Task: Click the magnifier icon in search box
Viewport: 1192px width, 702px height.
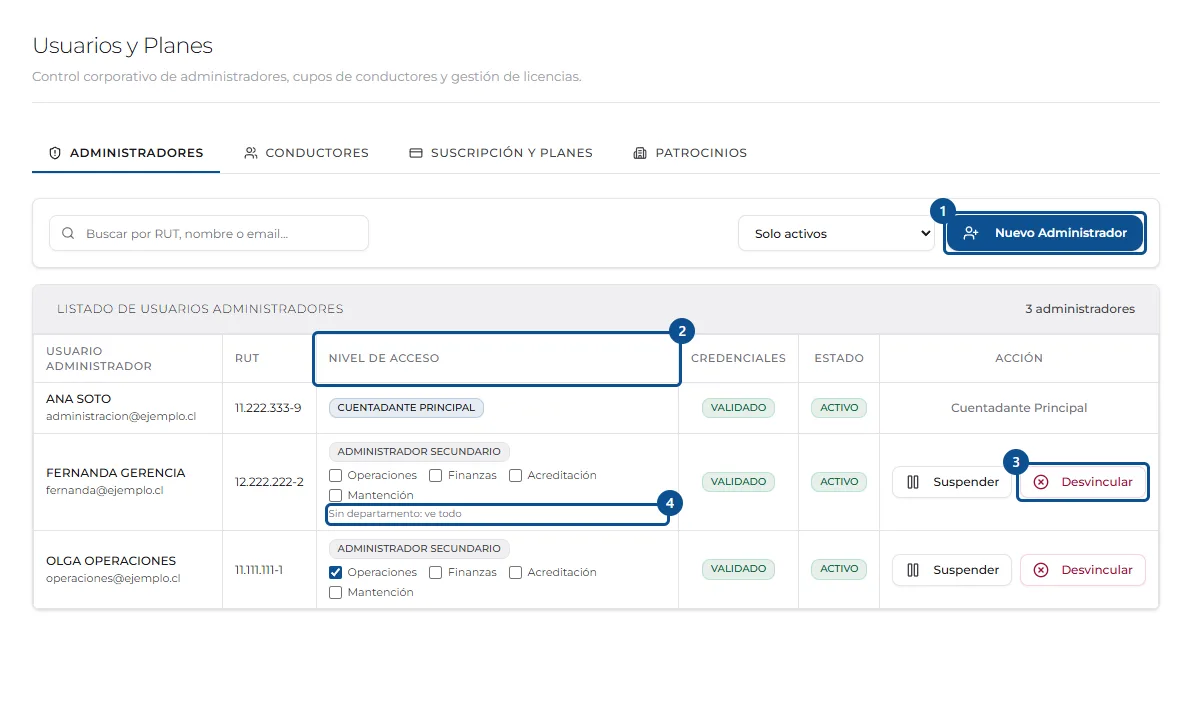Action: pyautogui.click(x=68, y=233)
